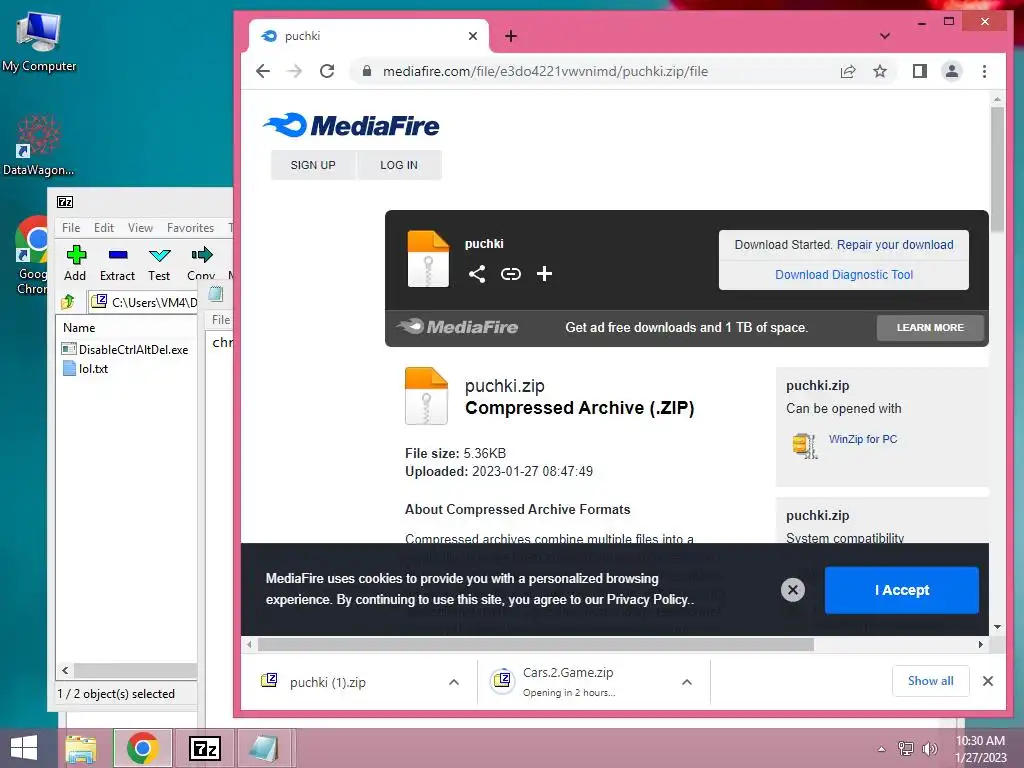Viewport: 1024px width, 768px height.
Task: Click Google Chrome desktop shortcut
Action: [x=31, y=256]
